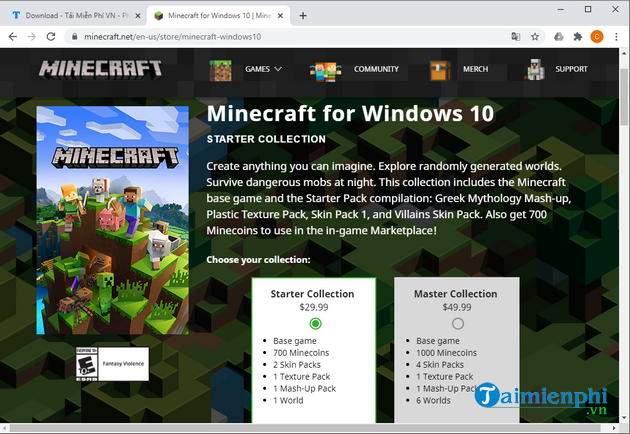Click the browser forward arrow
This screenshot has width=630, height=434.
click(32, 37)
